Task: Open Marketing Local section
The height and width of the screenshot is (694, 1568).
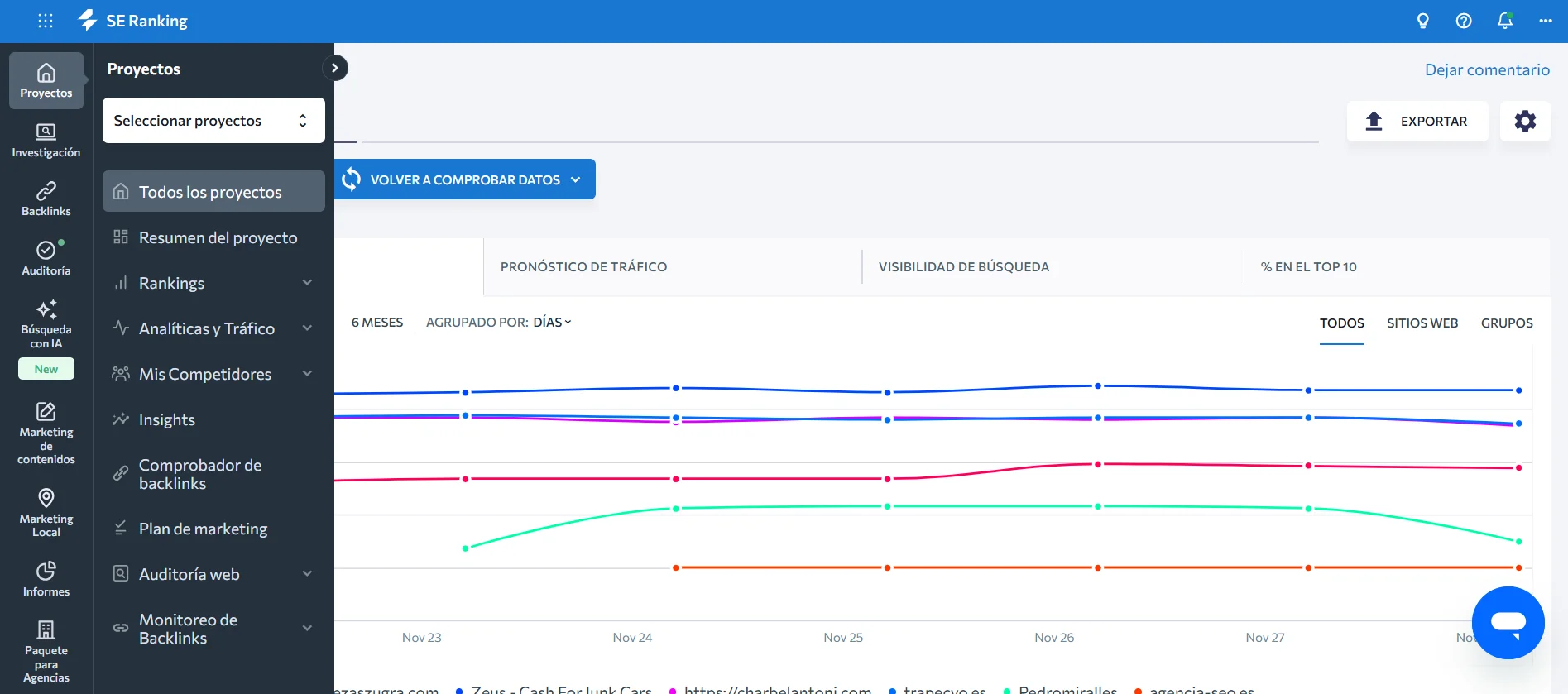Action: point(46,512)
